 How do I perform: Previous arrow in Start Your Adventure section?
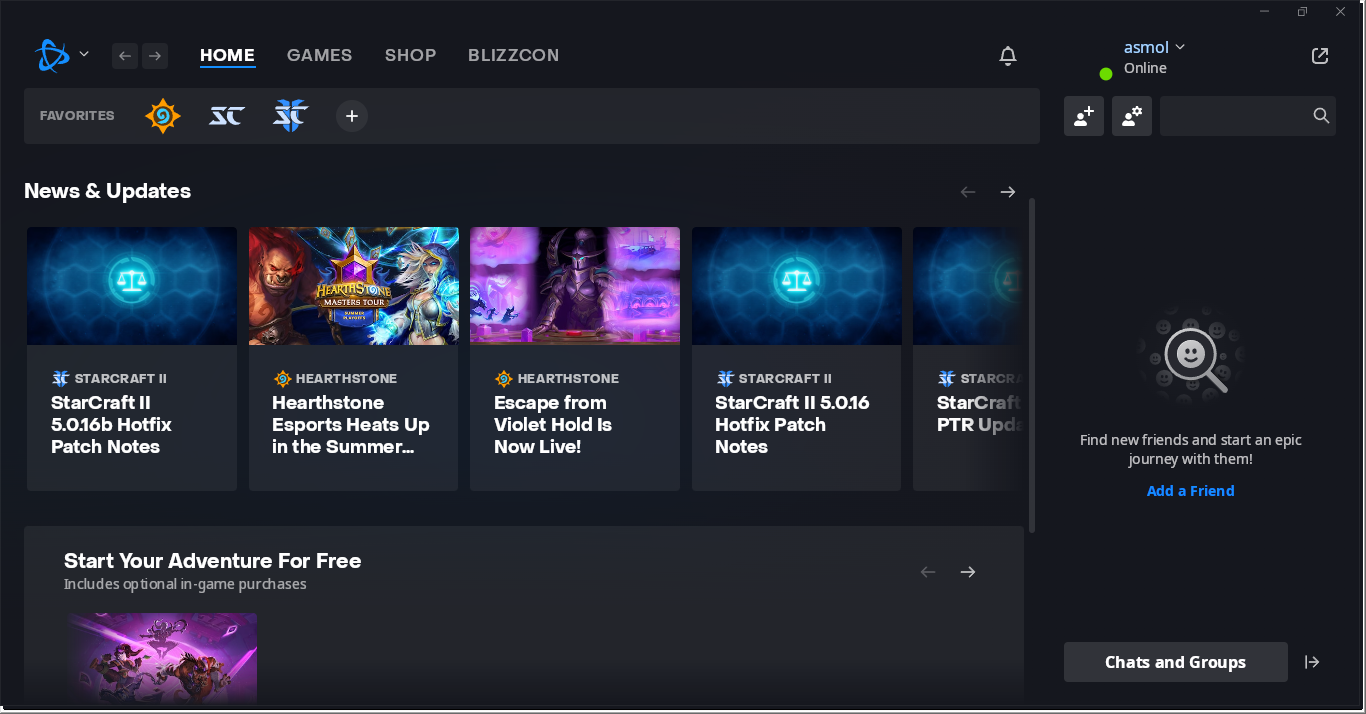[928, 572]
